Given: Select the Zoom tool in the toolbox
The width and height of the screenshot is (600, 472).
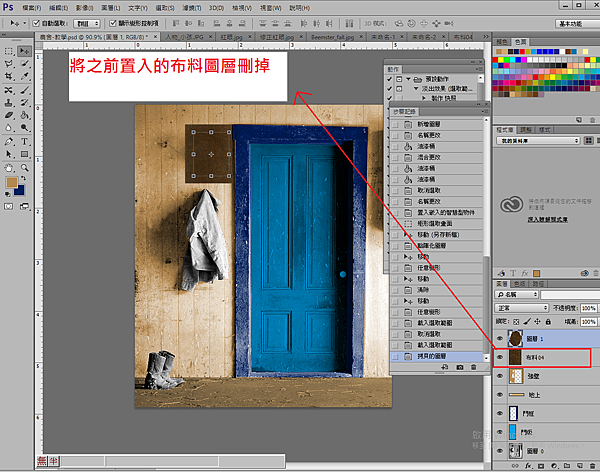Looking at the screenshot, I should pyautogui.click(x=24, y=168).
